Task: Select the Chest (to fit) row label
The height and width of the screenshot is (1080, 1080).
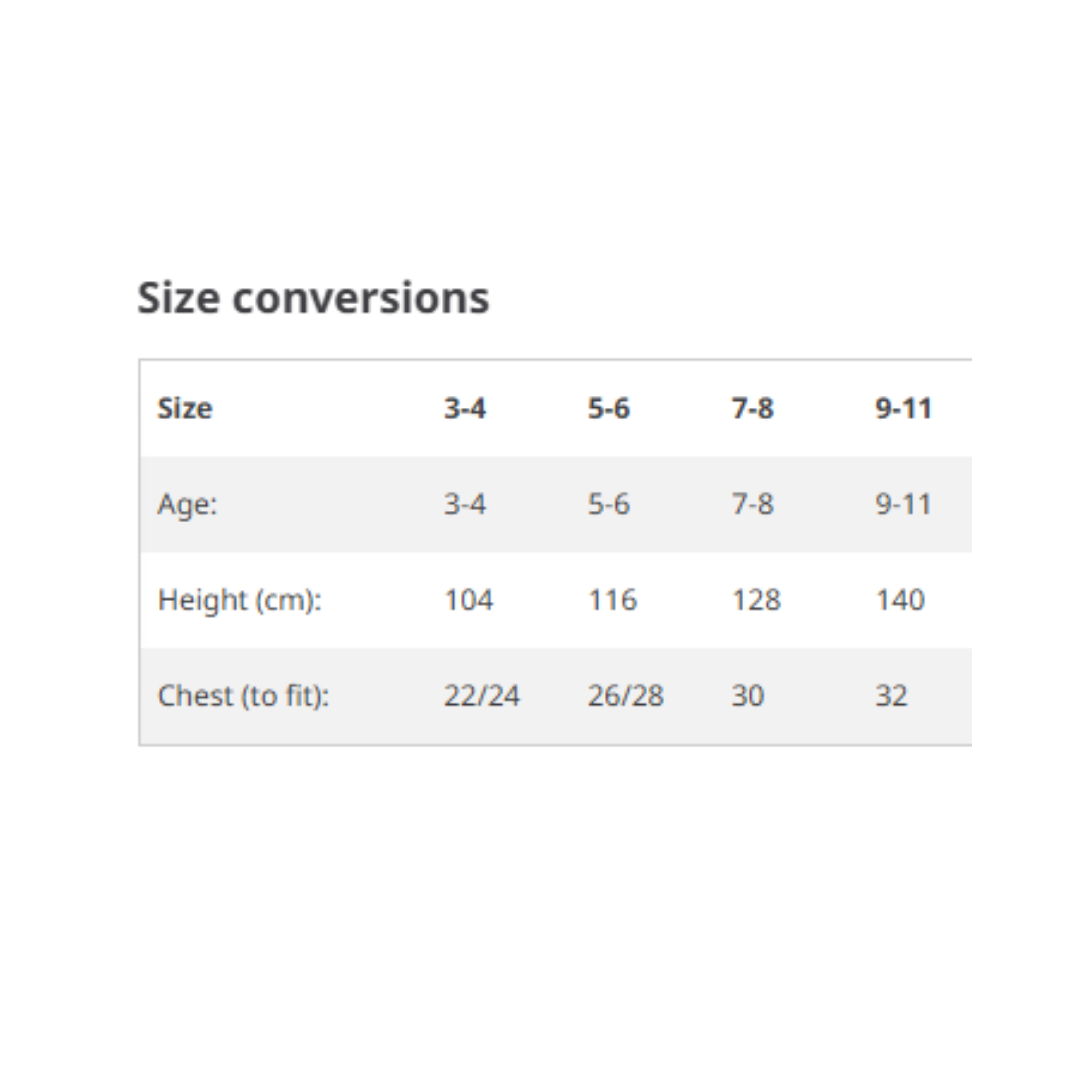Action: click(243, 696)
